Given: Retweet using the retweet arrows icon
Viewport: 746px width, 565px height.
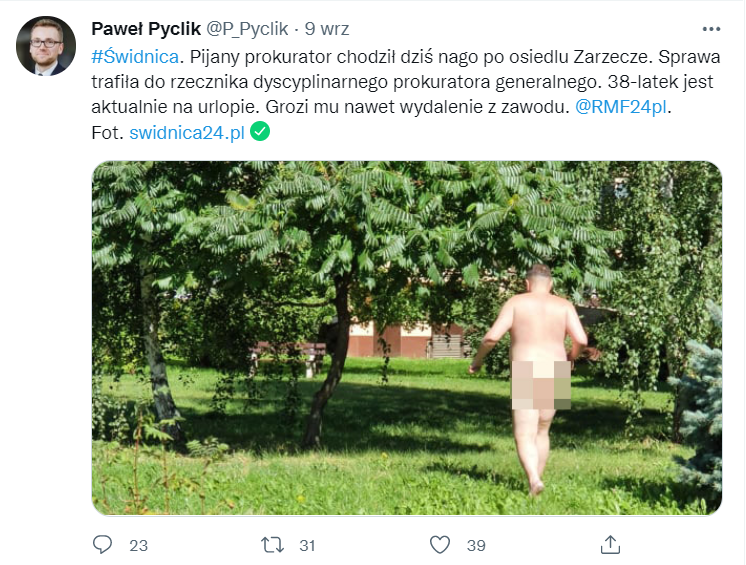Looking at the screenshot, I should 272,545.
